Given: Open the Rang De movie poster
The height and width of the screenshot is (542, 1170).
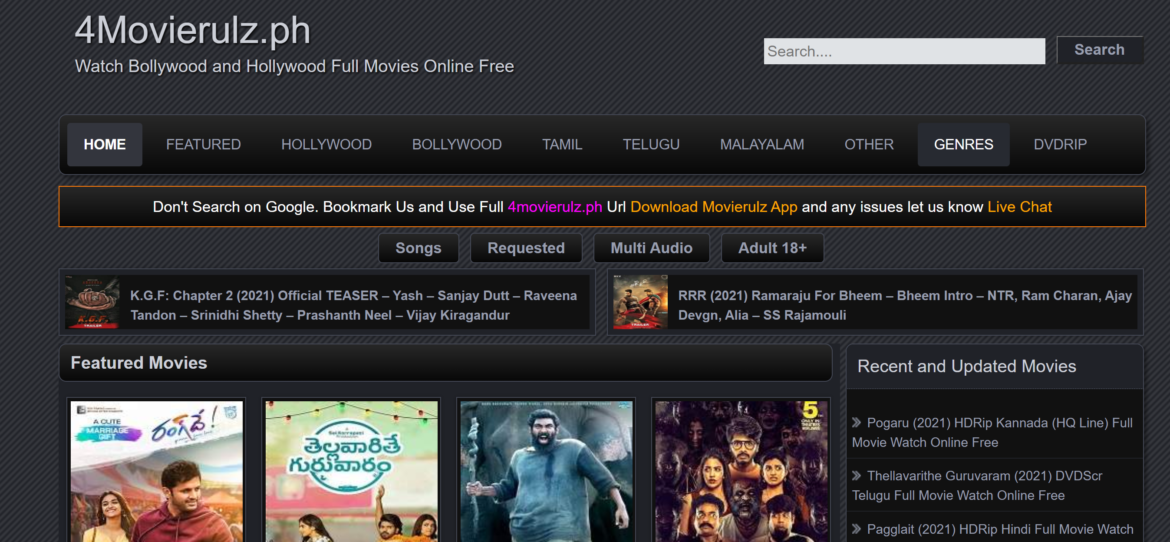Looking at the screenshot, I should pos(157,470).
